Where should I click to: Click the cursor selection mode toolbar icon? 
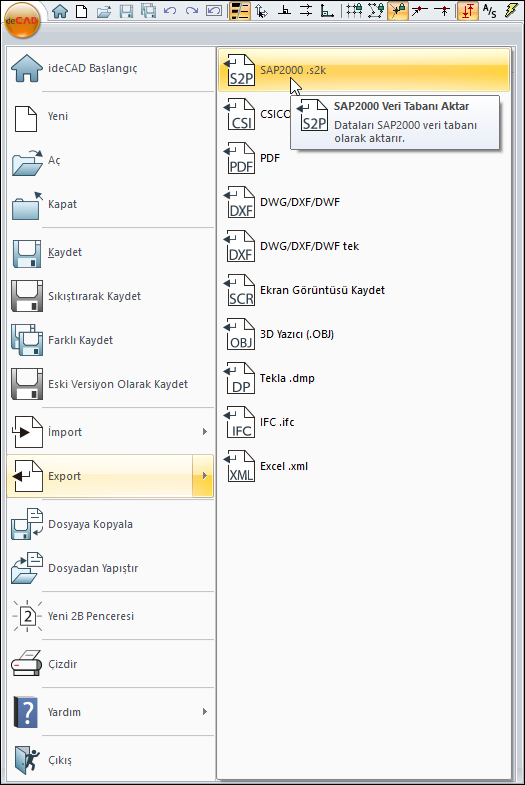[x=261, y=11]
